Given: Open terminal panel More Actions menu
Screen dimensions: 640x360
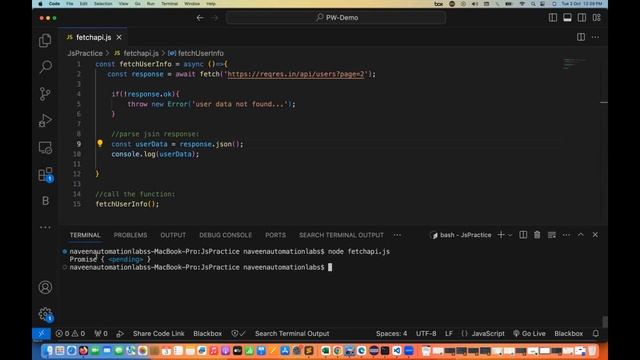Looking at the screenshot, I should click(x=566, y=235).
